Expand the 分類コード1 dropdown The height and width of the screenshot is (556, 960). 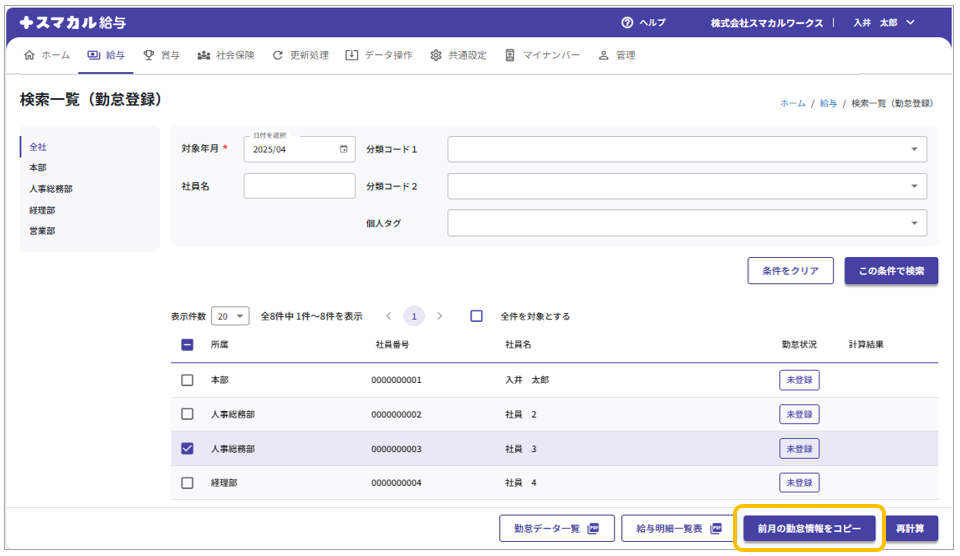[913, 149]
